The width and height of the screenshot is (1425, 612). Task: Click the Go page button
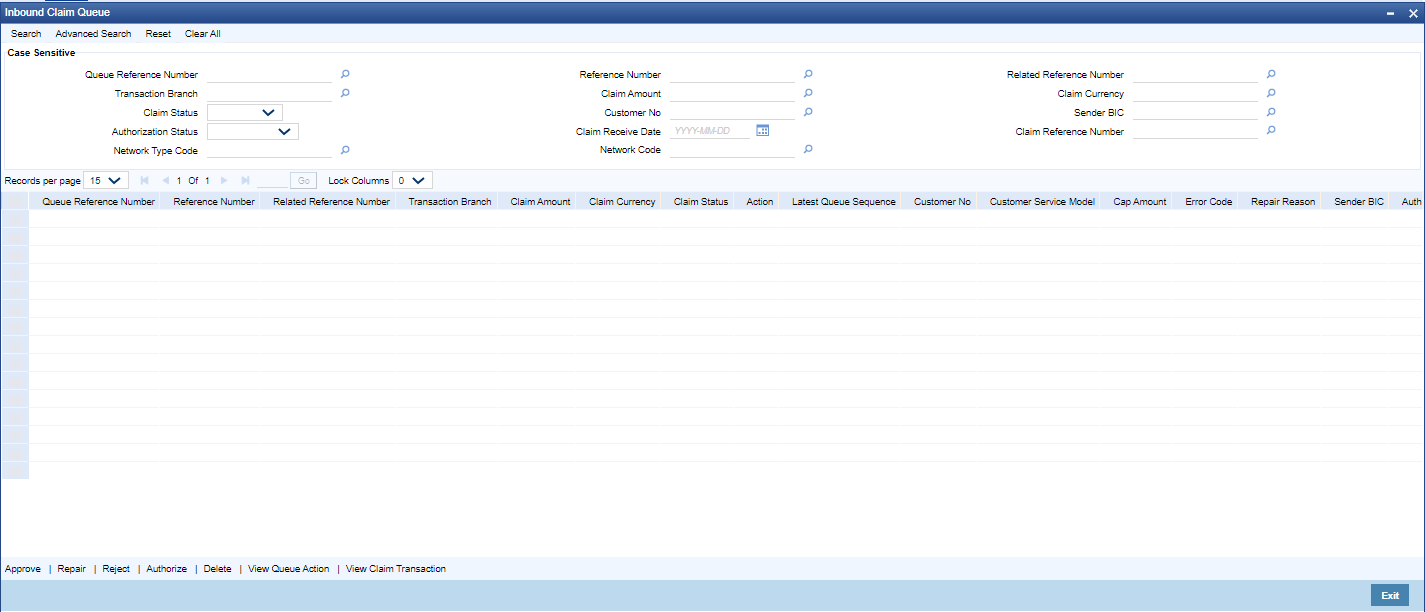coord(304,181)
